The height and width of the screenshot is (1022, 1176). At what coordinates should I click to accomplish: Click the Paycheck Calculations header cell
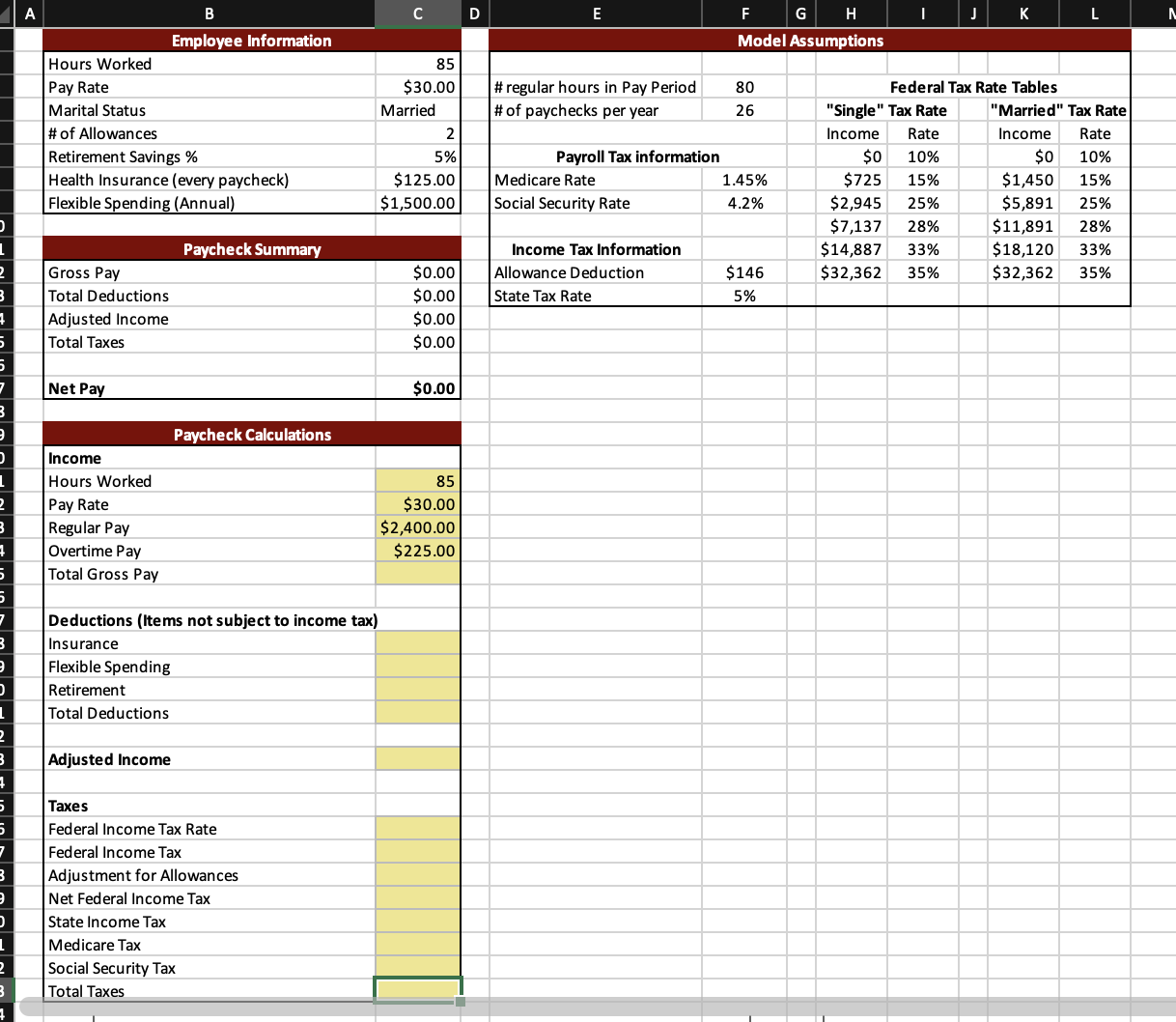(x=251, y=435)
